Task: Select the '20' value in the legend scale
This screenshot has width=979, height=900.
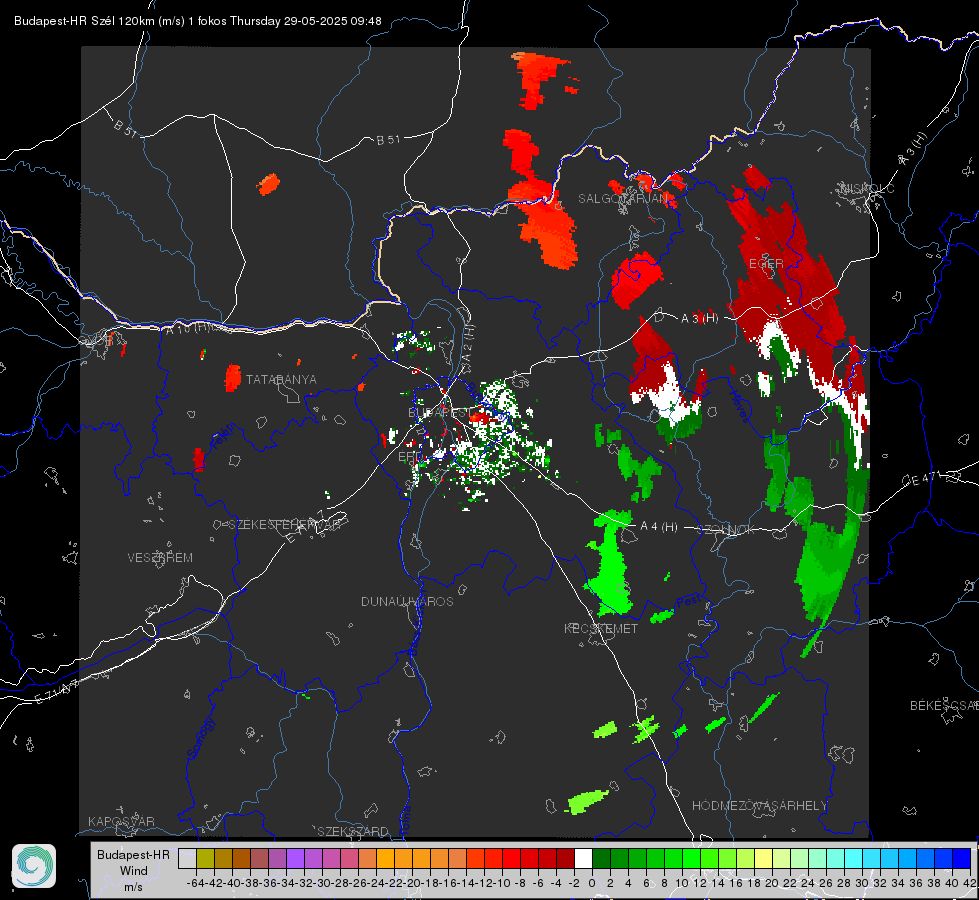Action: click(x=772, y=883)
